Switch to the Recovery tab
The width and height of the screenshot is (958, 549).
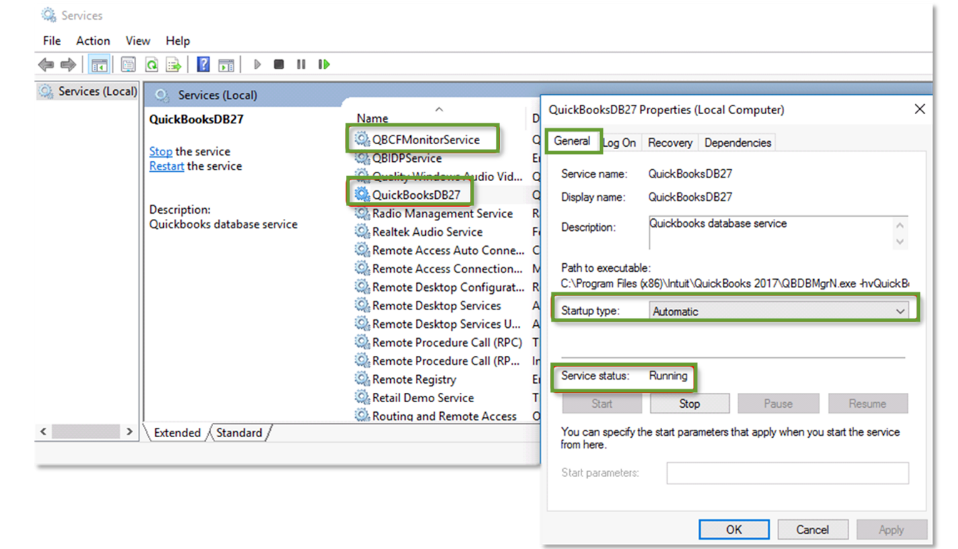tap(670, 143)
